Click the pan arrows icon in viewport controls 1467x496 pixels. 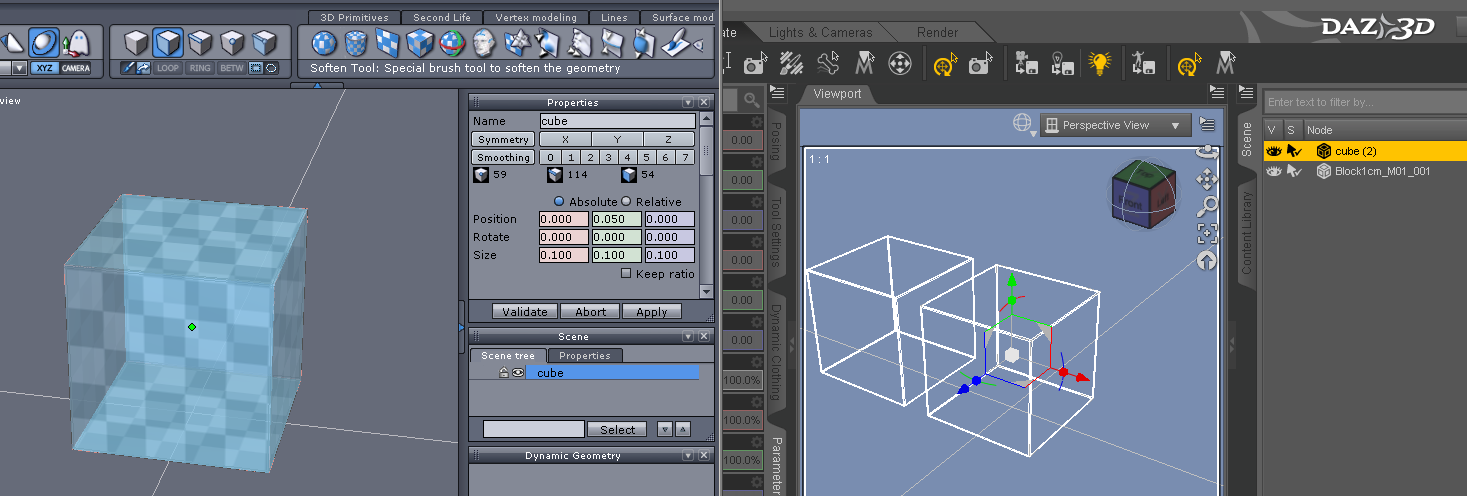click(x=1207, y=180)
